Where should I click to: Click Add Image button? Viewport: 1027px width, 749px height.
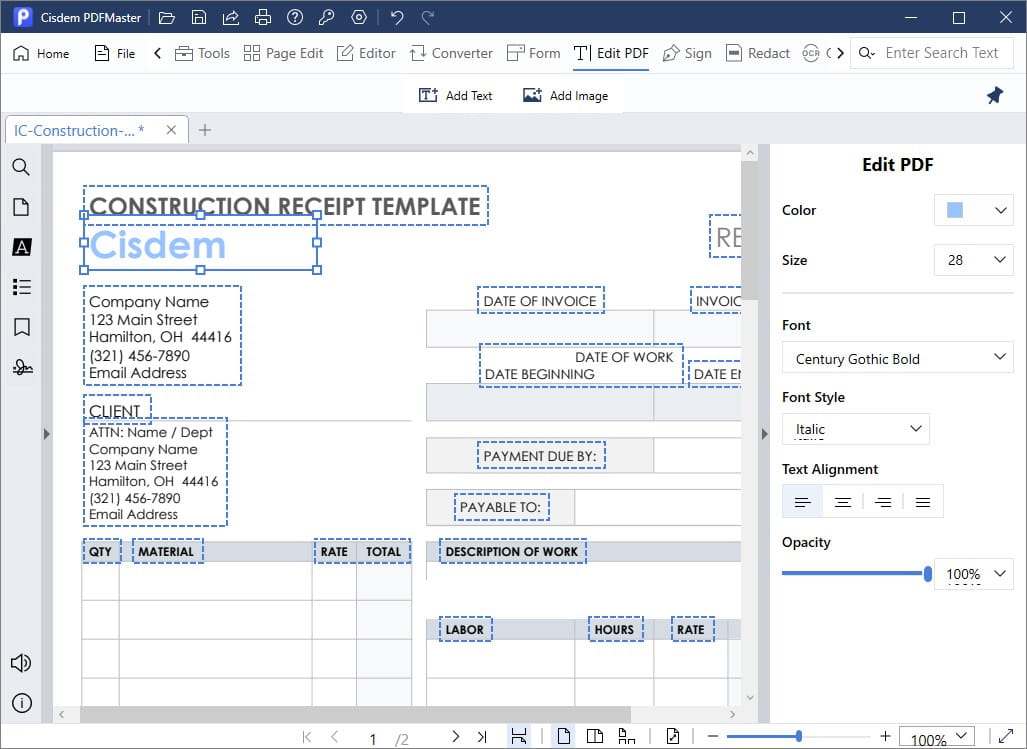tap(565, 96)
